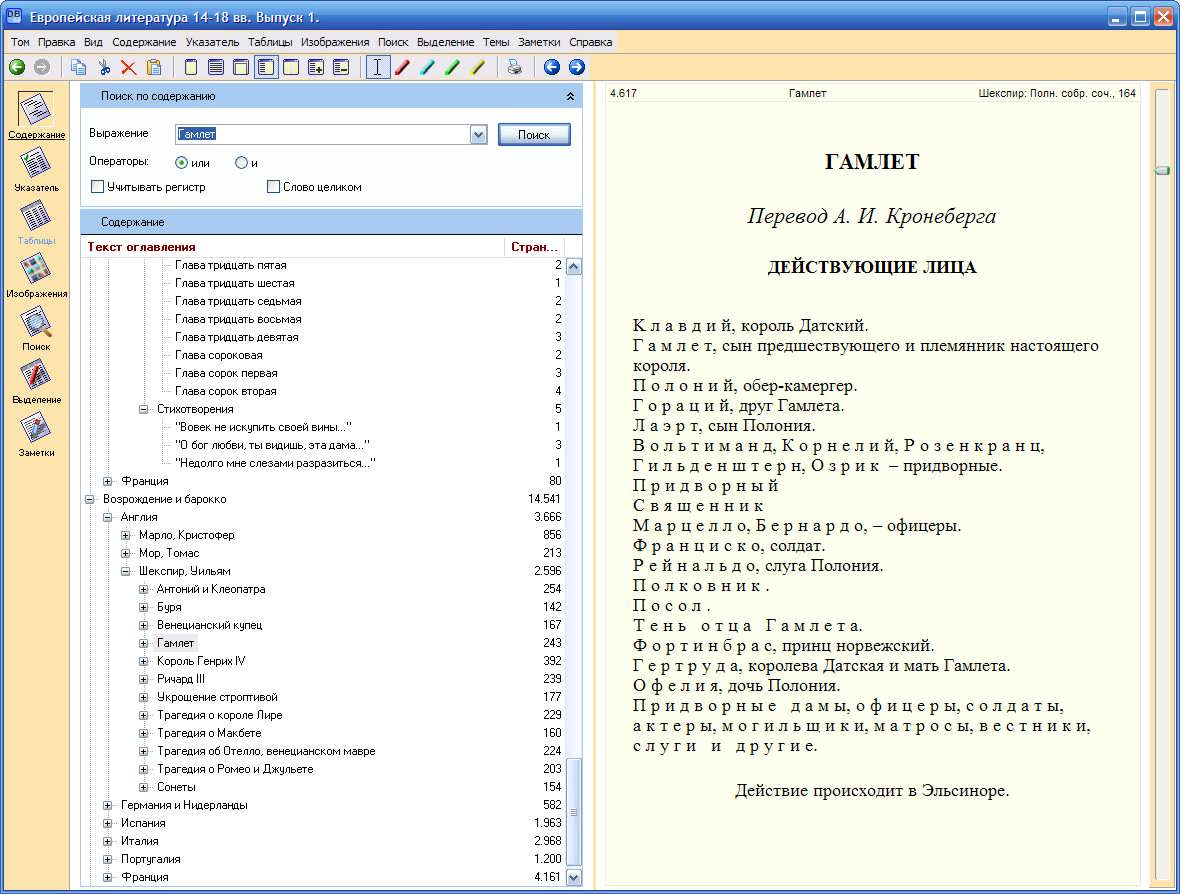Screen dimensions: 1180x894
Task: Open the Темы menu
Action: click(x=496, y=42)
